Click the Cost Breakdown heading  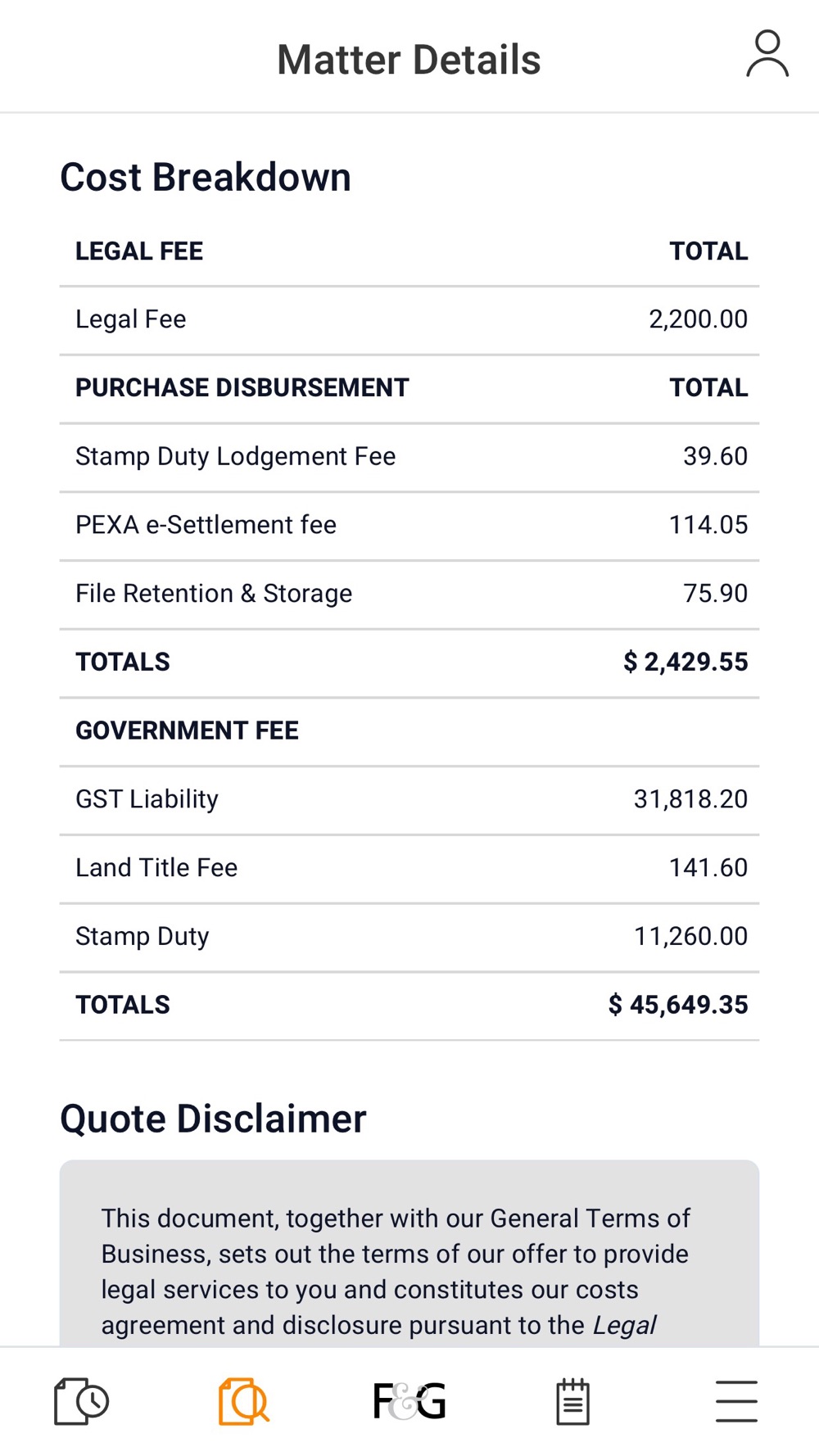pyautogui.click(x=206, y=178)
